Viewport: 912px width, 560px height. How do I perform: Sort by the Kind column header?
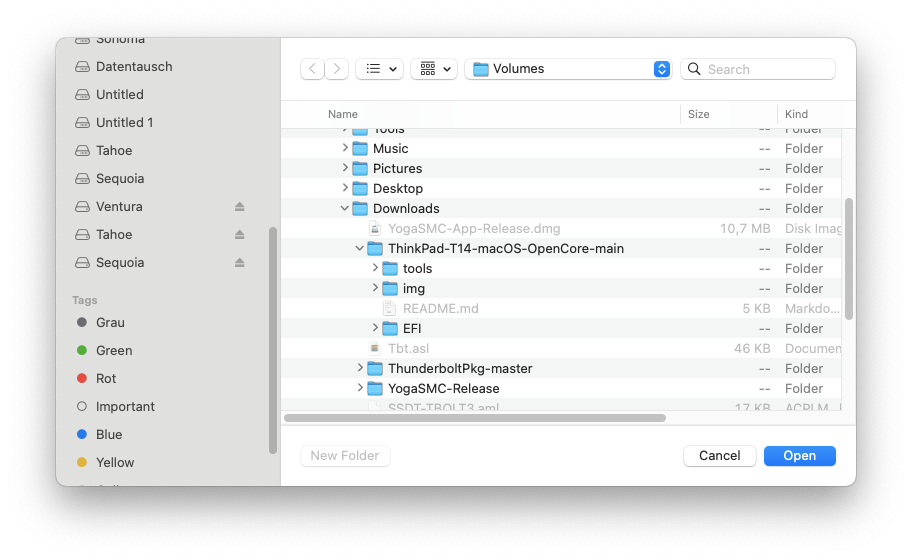click(x=796, y=114)
